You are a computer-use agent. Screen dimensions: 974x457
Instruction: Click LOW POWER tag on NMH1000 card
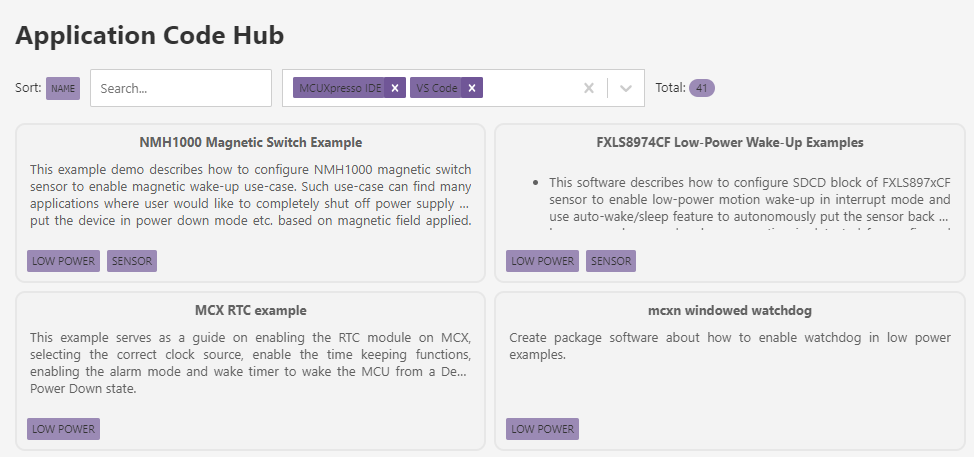[x=64, y=261]
